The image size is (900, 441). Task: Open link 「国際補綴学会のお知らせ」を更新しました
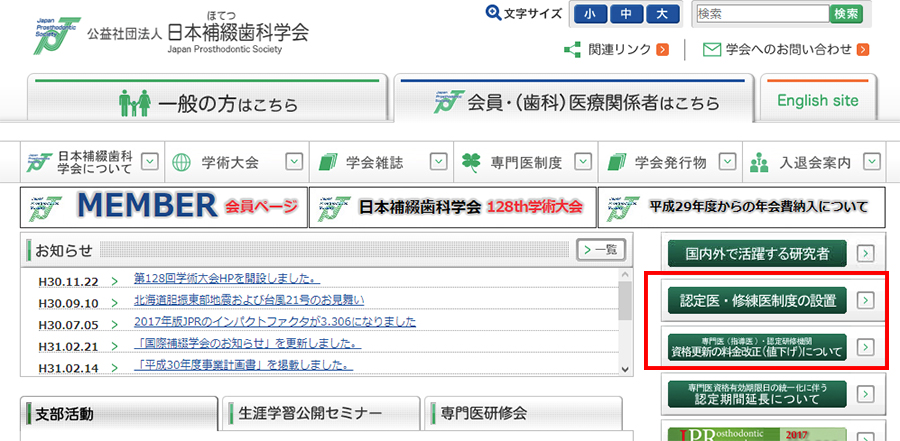247,343
